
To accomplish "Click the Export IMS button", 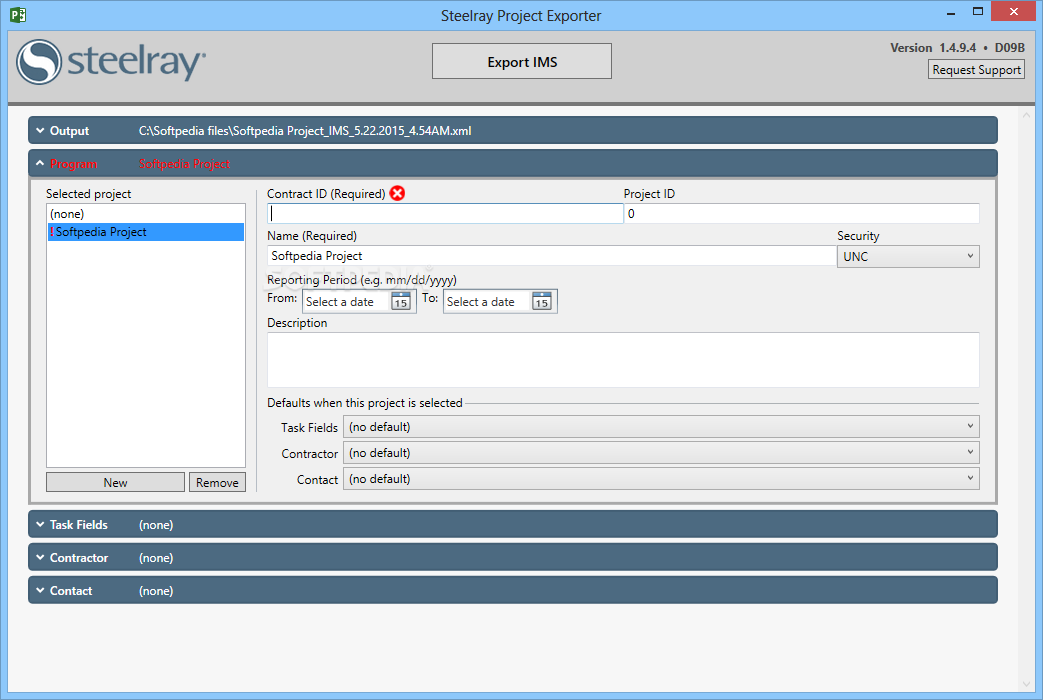I will [x=522, y=61].
